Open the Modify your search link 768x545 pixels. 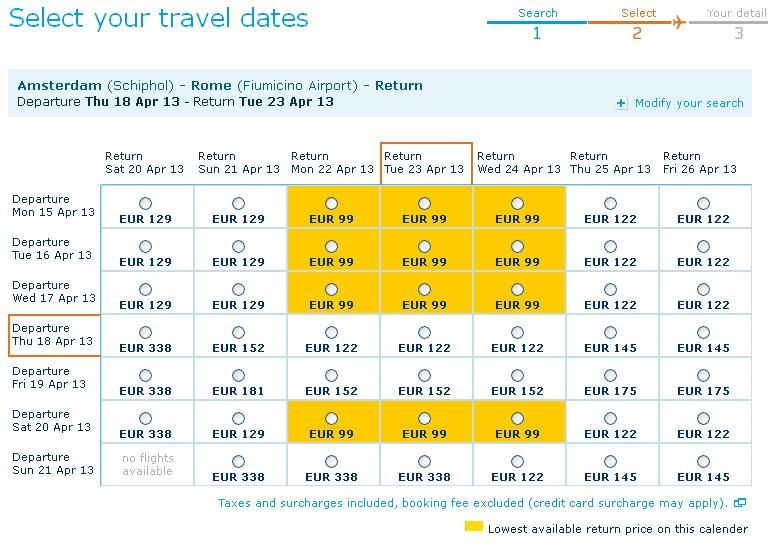tap(689, 103)
